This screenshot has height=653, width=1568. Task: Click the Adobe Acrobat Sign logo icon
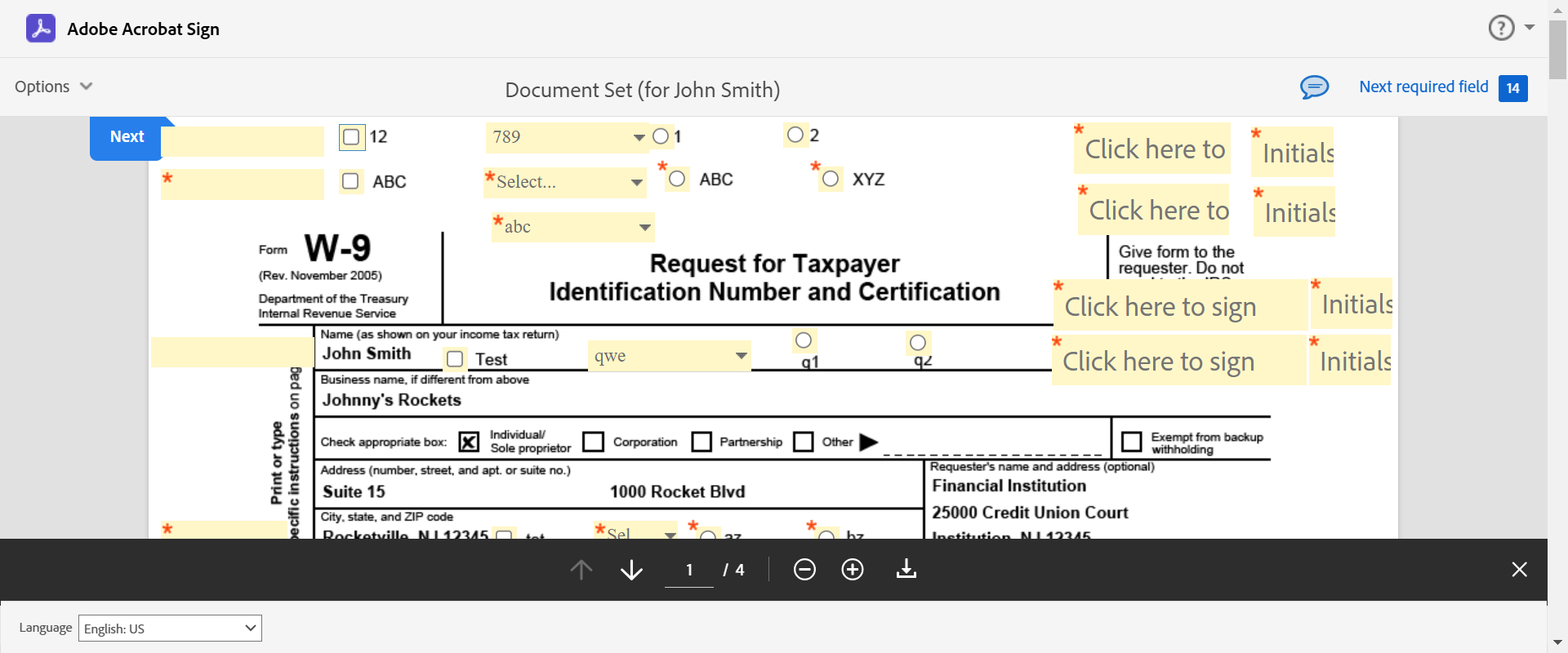point(41,29)
